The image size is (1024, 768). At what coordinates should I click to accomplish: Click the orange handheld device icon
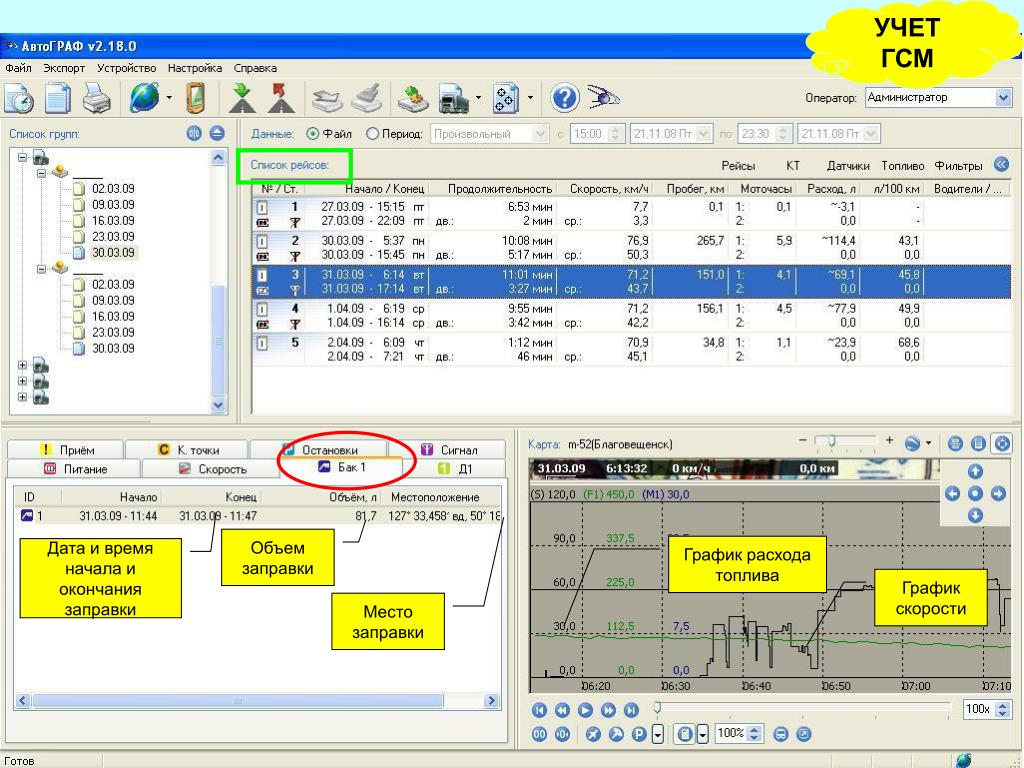(x=196, y=98)
